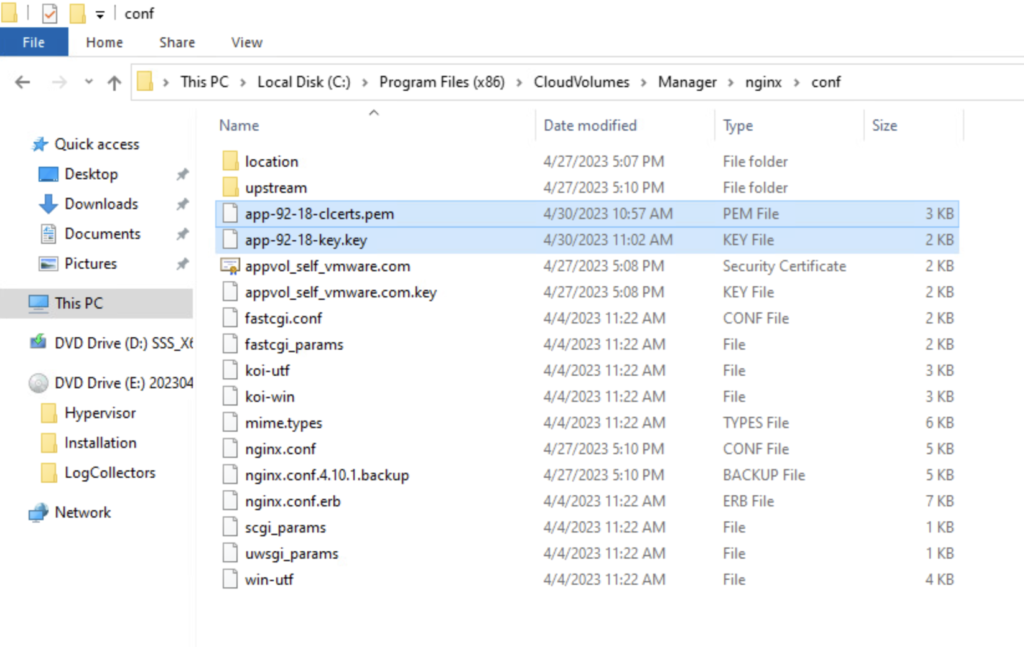
Task: Select This PC in the sidebar
Action: pos(78,303)
